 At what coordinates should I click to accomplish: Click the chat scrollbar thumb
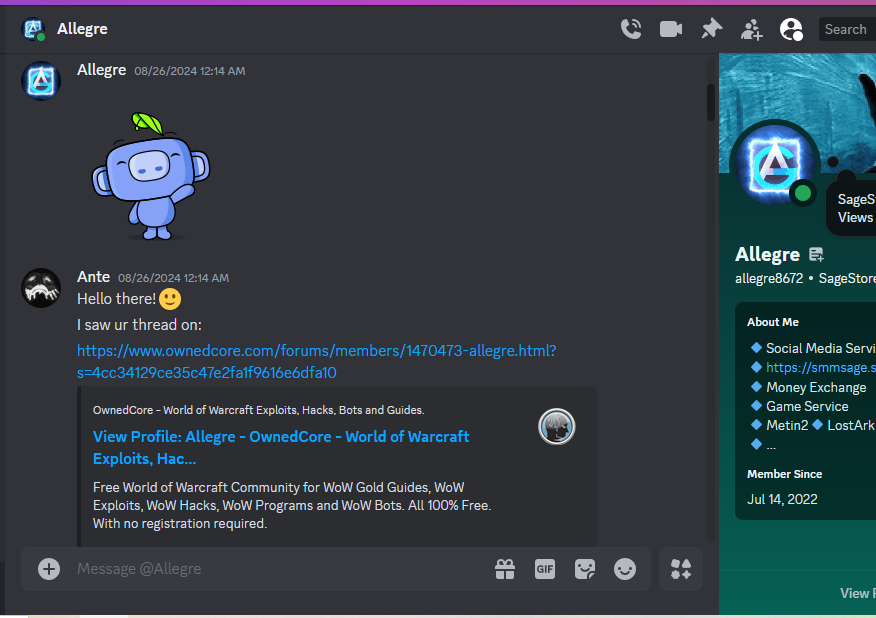point(711,102)
